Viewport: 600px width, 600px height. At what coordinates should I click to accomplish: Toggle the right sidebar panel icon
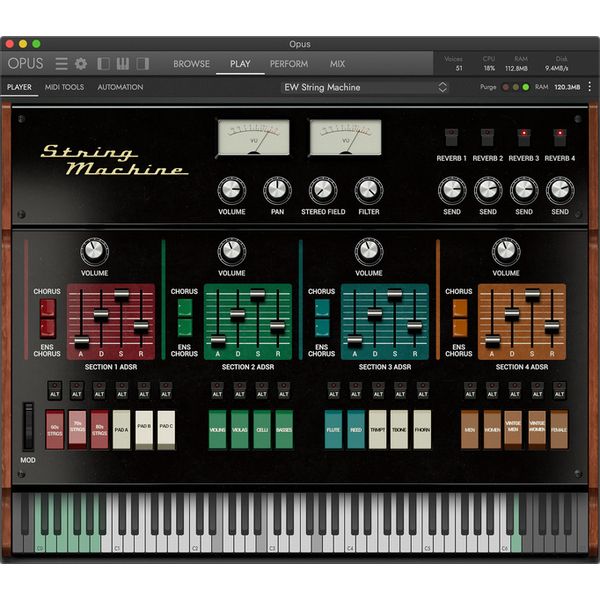(142, 64)
